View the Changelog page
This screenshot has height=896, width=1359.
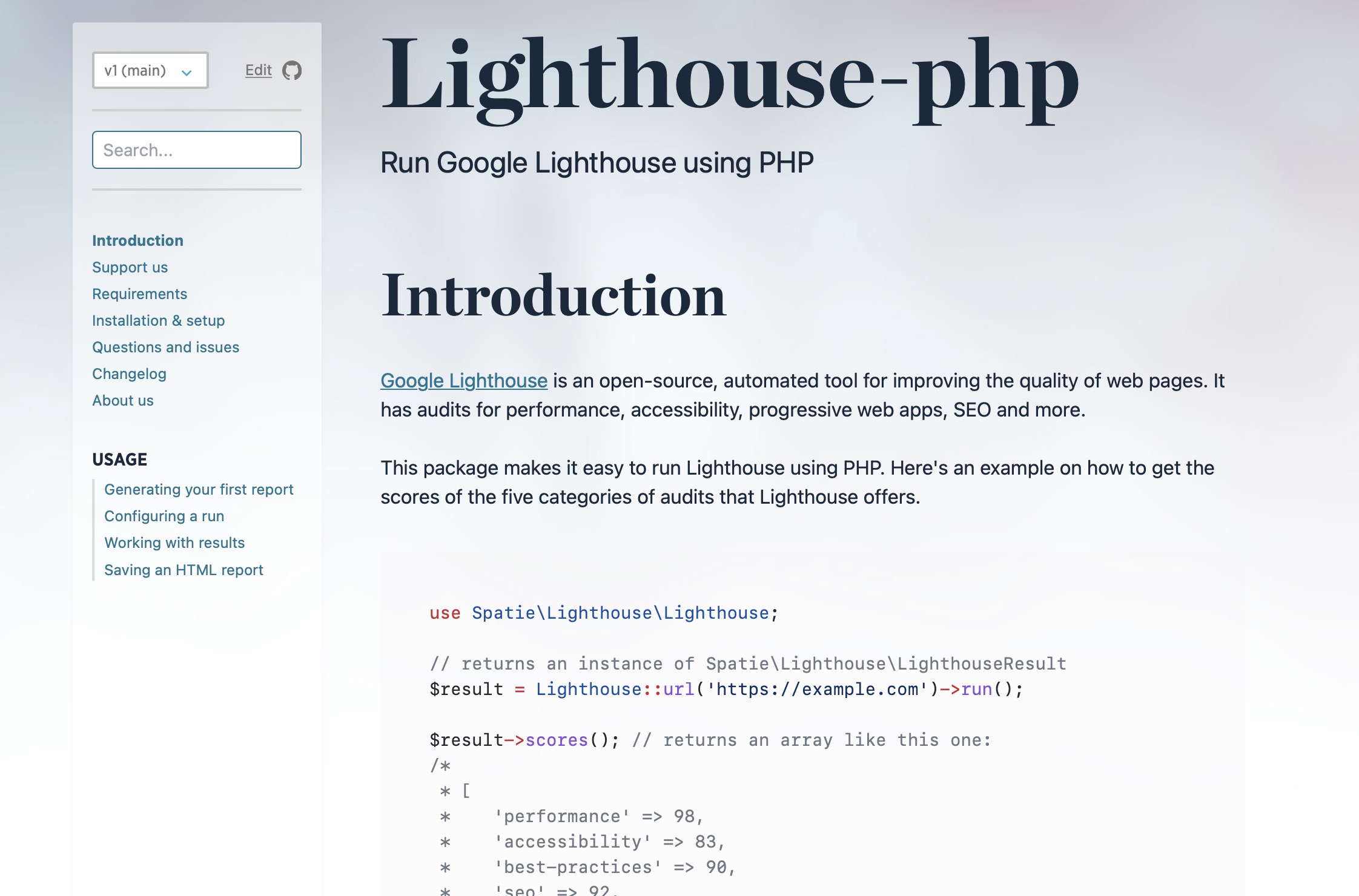(x=129, y=374)
